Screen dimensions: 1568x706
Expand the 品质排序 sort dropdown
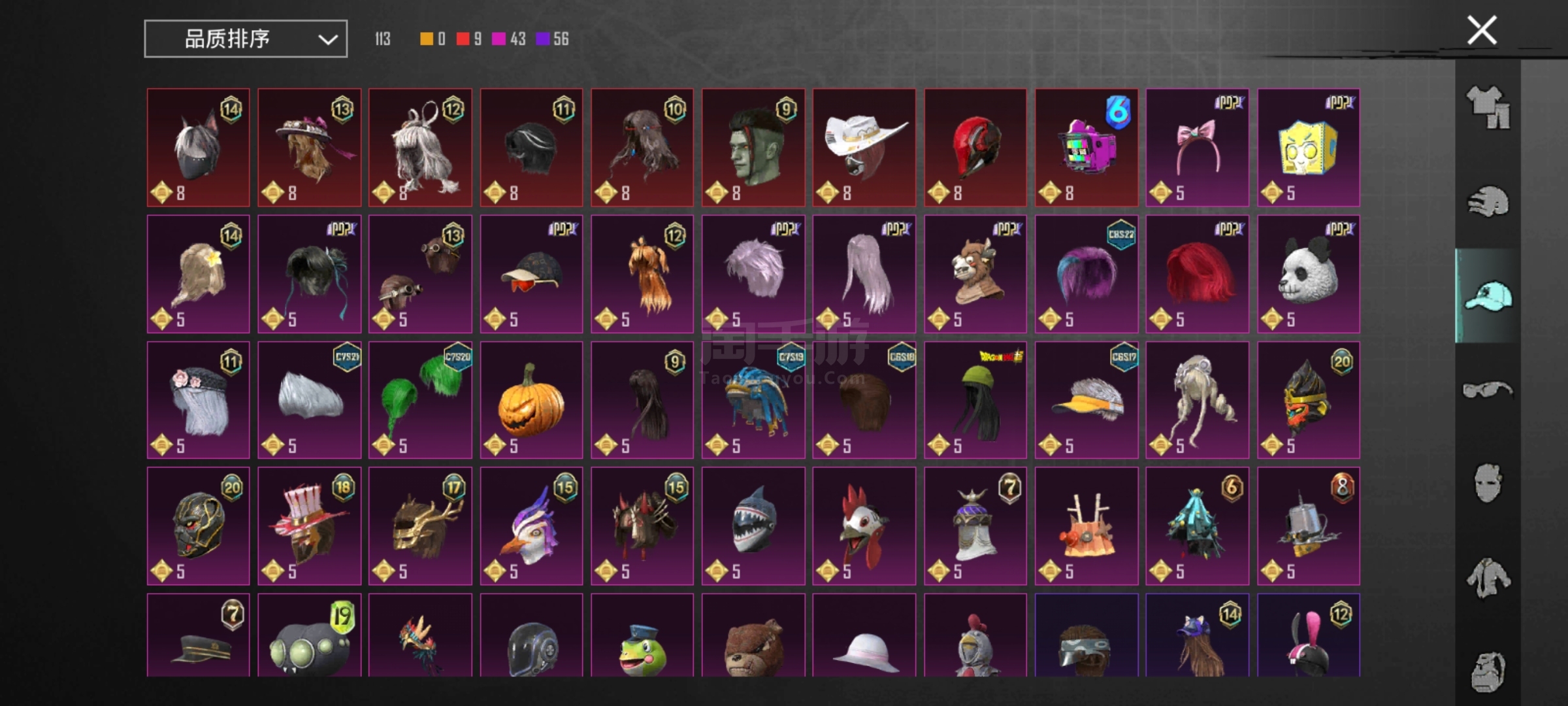[x=246, y=39]
